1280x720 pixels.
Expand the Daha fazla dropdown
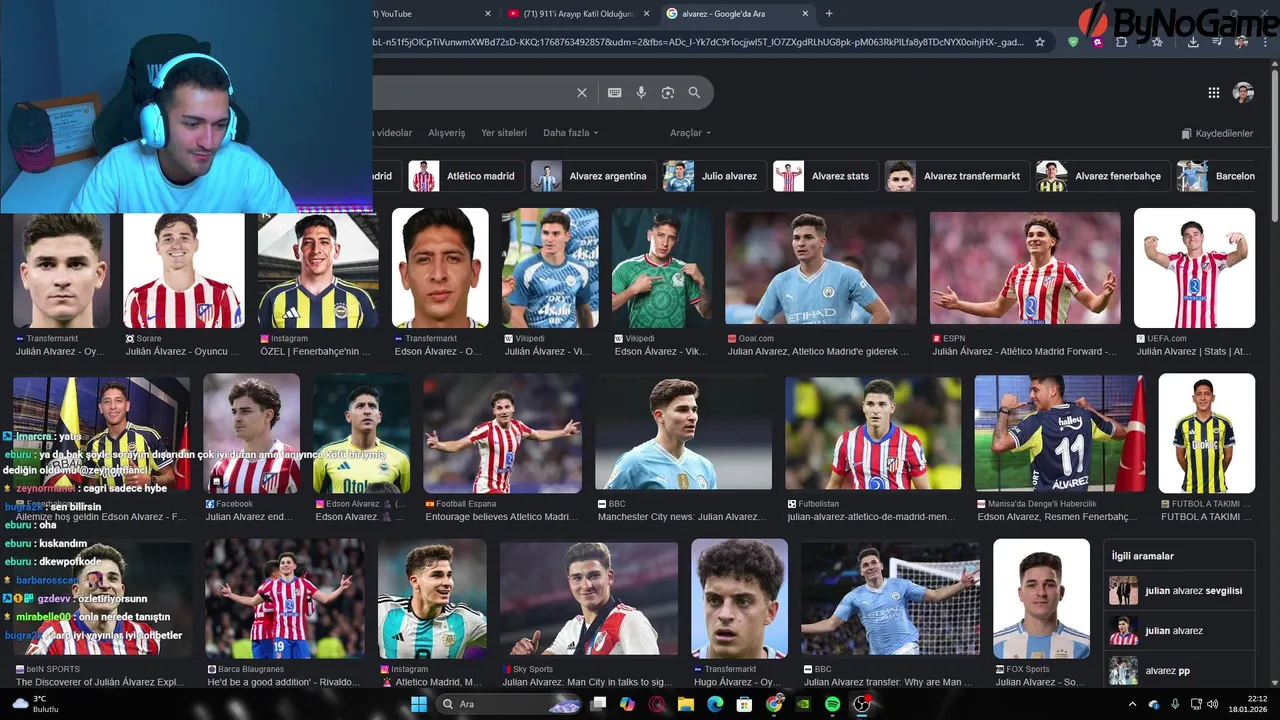(570, 133)
